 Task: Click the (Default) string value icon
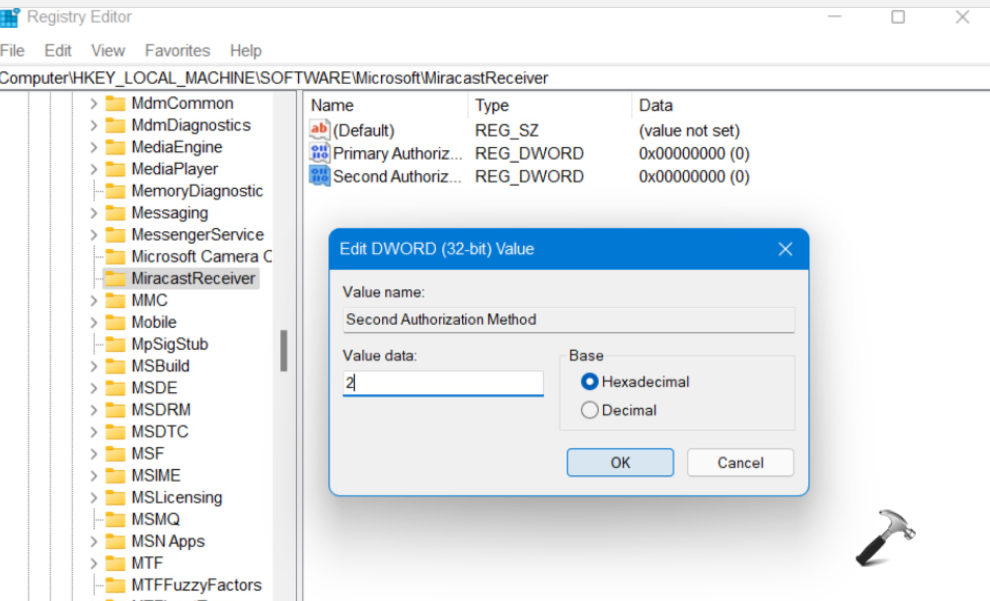coord(319,130)
